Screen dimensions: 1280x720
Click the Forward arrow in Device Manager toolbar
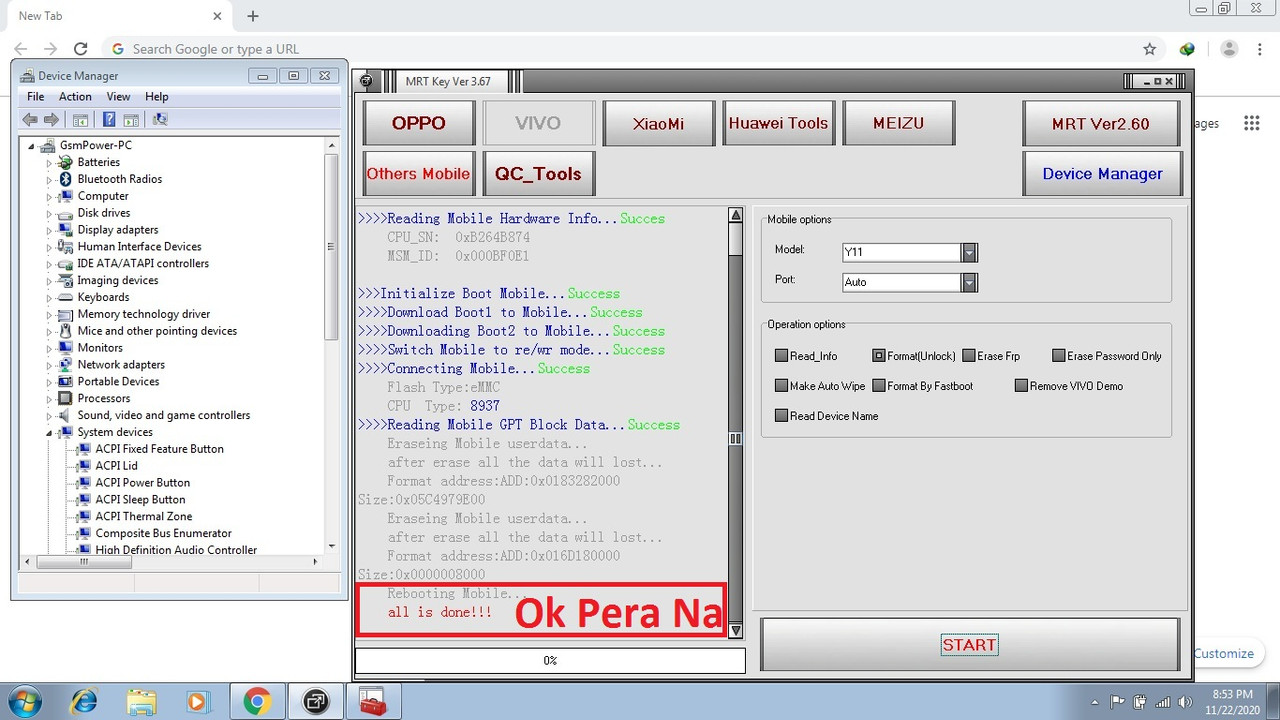51,119
